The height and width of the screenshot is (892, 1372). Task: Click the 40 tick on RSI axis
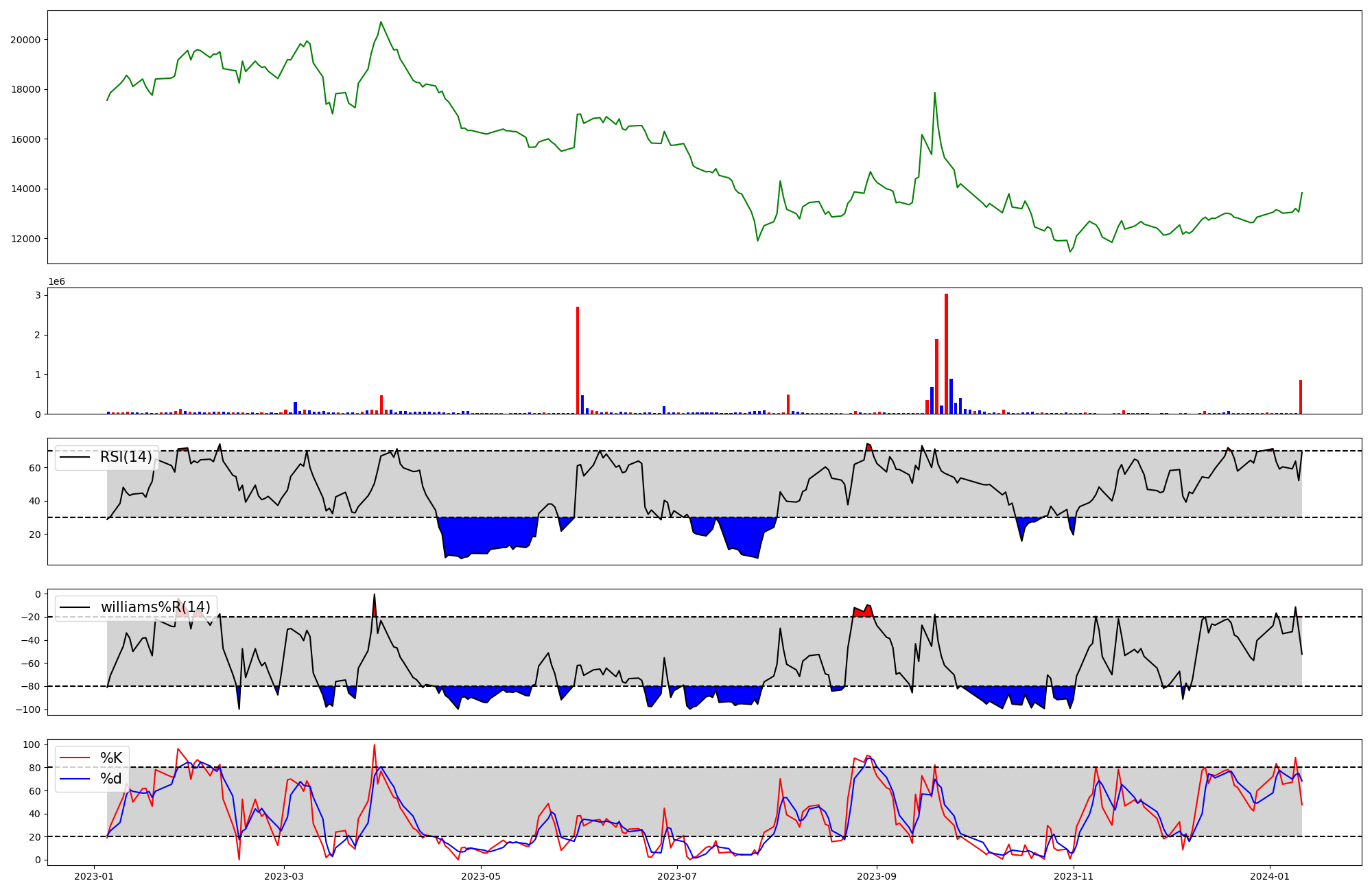coord(35,501)
